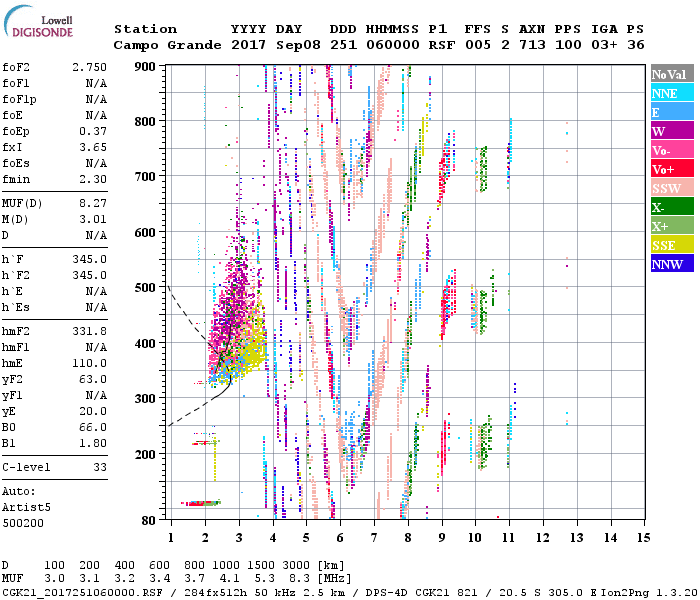Select the SSE yellow legend swatch

pos(672,245)
